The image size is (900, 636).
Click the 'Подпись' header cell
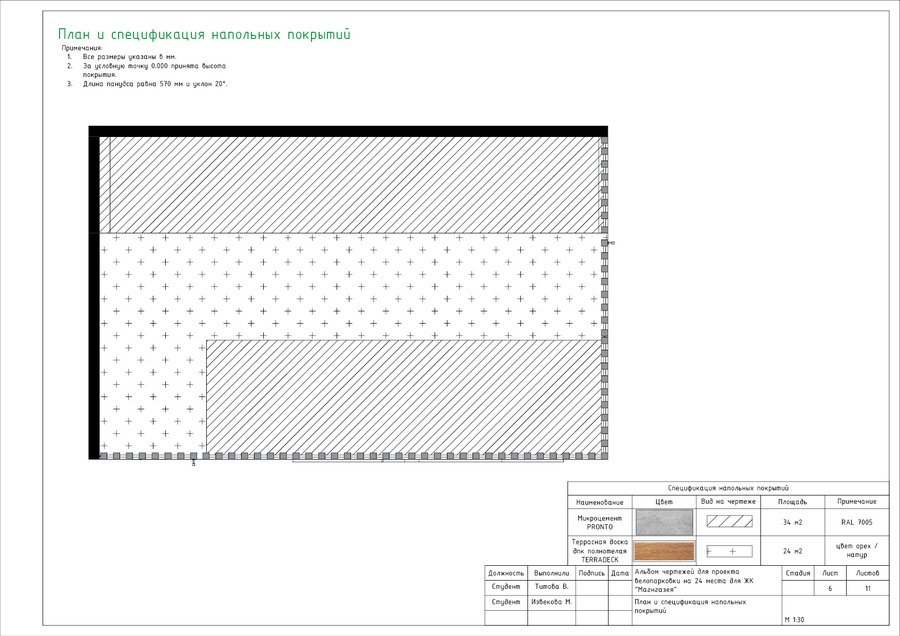pos(592,573)
